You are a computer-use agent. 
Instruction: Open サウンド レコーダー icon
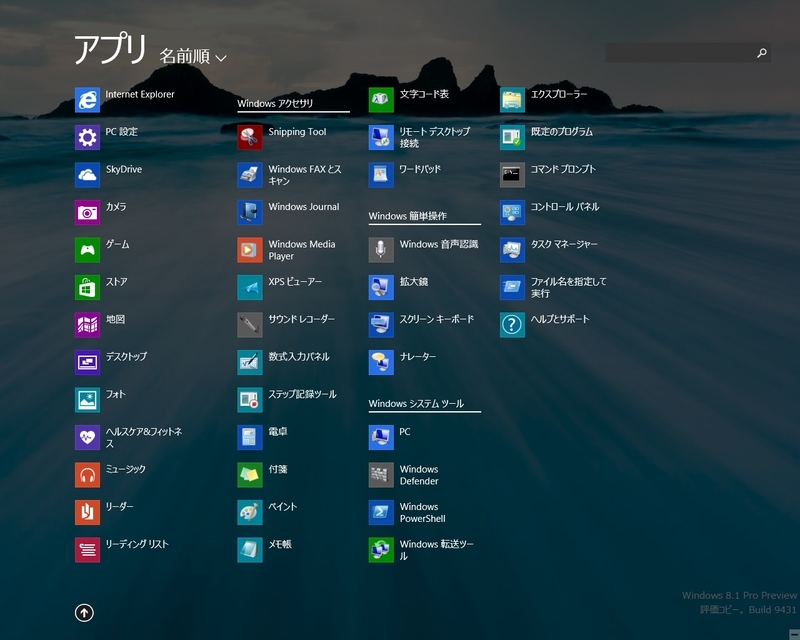pyautogui.click(x=250, y=325)
